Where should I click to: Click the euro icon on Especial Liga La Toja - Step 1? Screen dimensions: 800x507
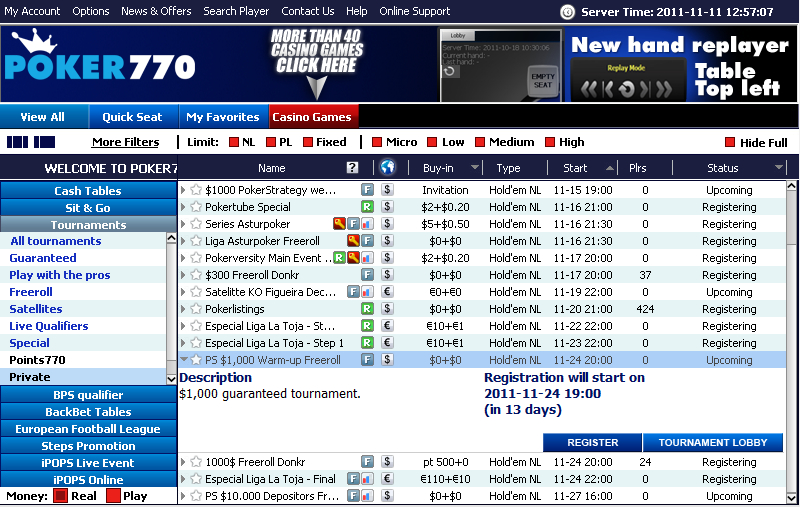pos(387,343)
